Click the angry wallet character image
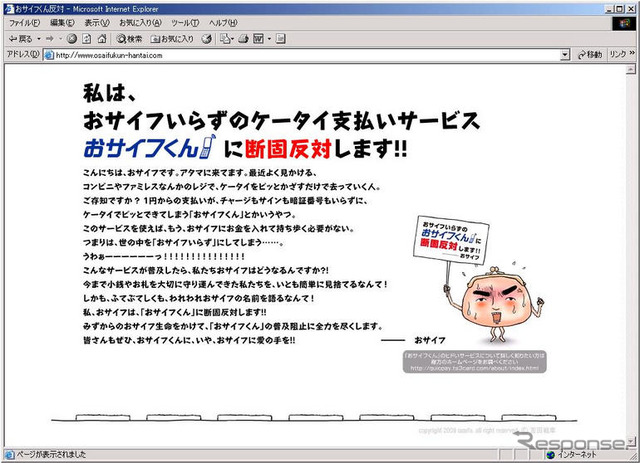This screenshot has width=640, height=463. click(x=496, y=305)
